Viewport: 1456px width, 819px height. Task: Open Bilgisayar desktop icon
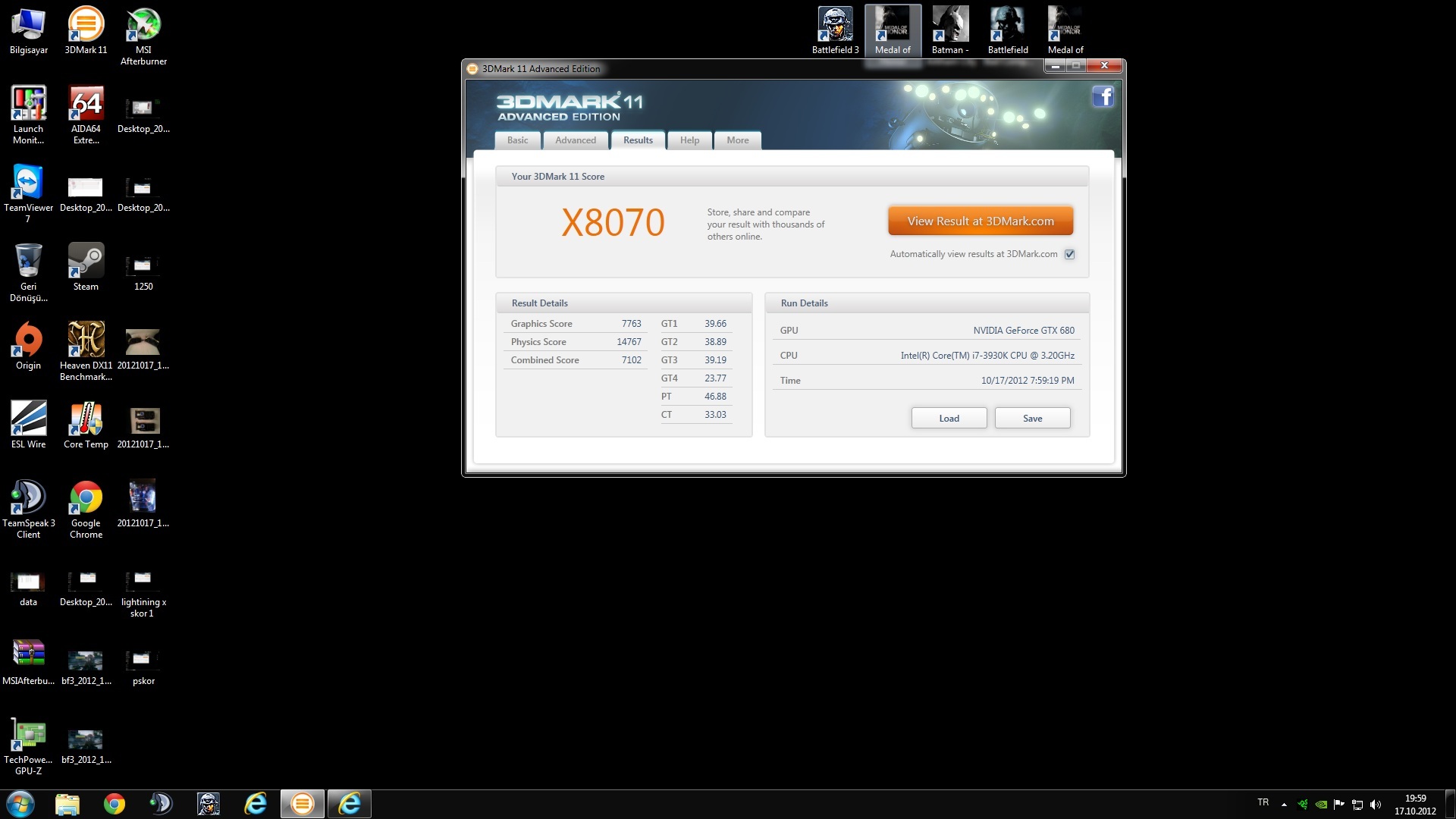(29, 32)
